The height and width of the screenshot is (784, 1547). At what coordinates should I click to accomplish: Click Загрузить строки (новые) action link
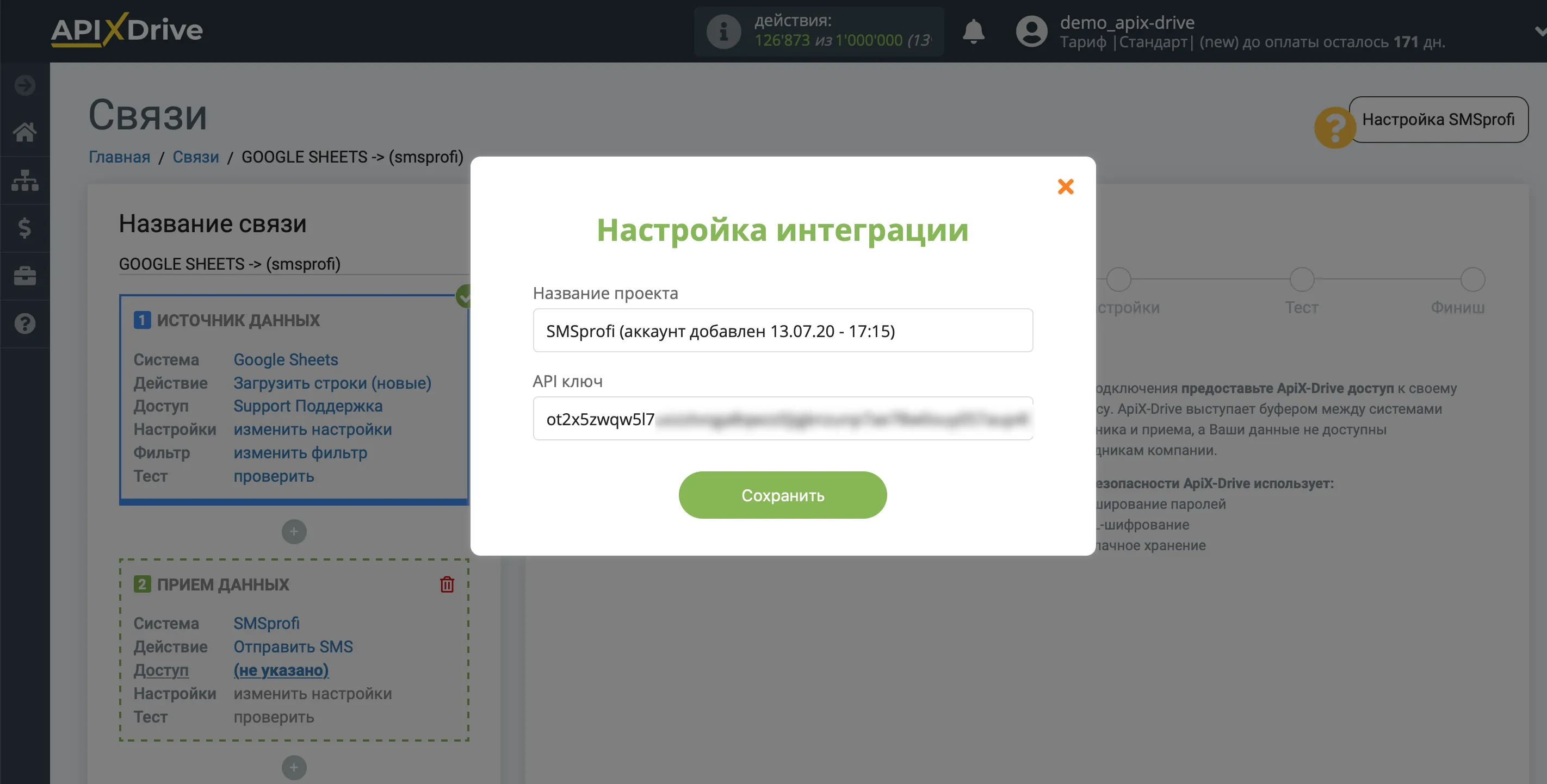[332, 383]
